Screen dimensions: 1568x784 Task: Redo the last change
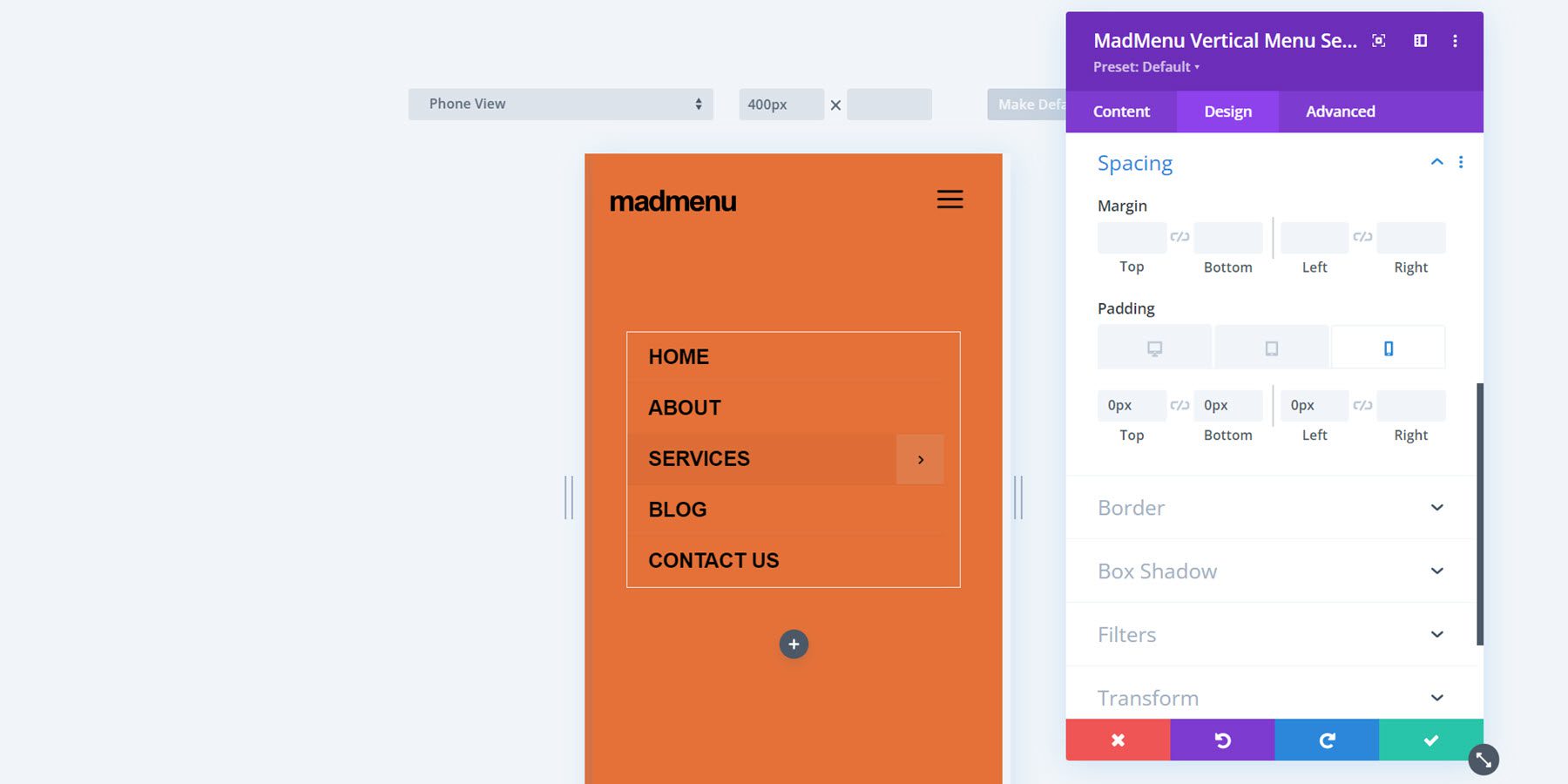click(x=1327, y=740)
